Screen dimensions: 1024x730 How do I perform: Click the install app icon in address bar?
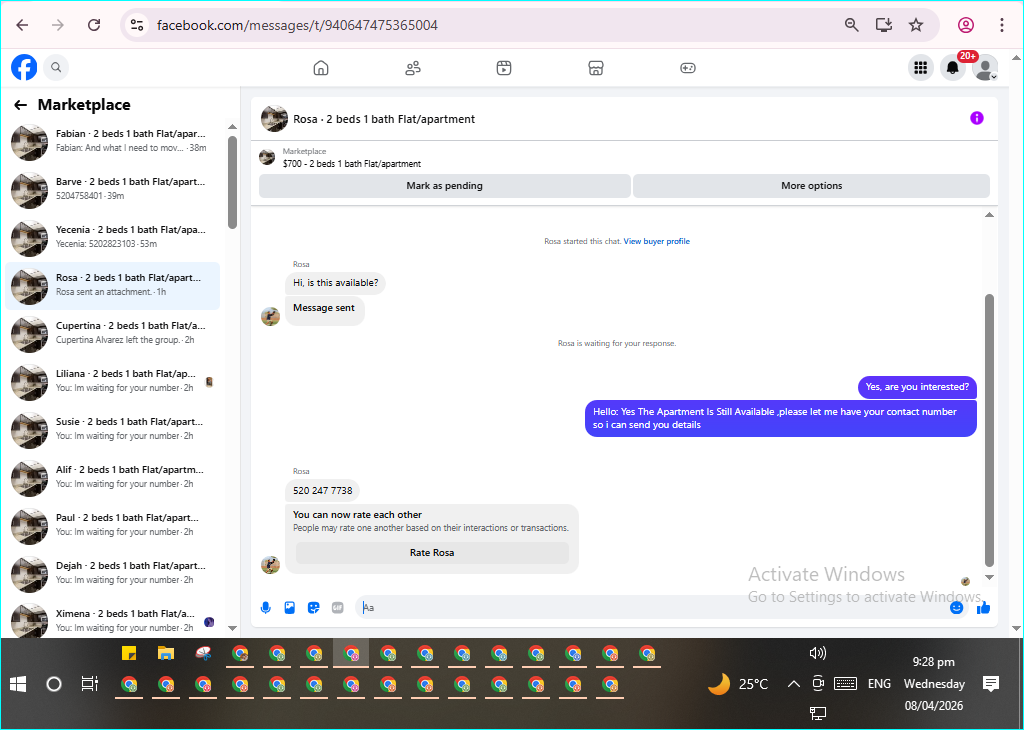pyautogui.click(x=884, y=25)
